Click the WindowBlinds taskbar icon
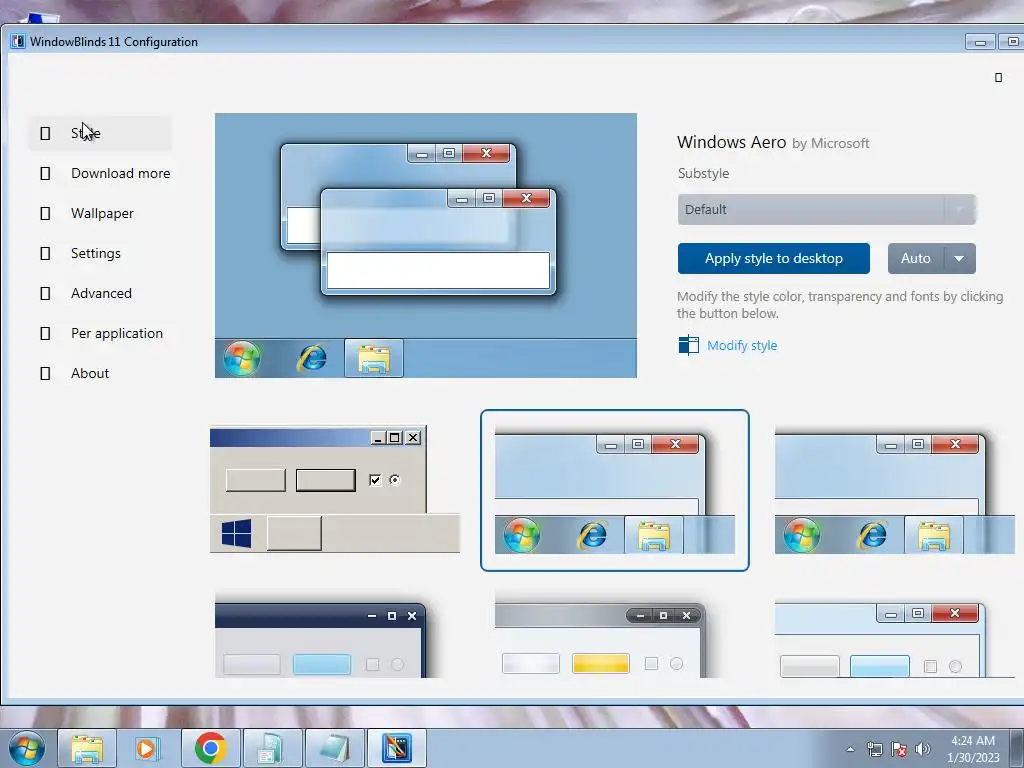This screenshot has height=768, width=1024. (x=396, y=748)
